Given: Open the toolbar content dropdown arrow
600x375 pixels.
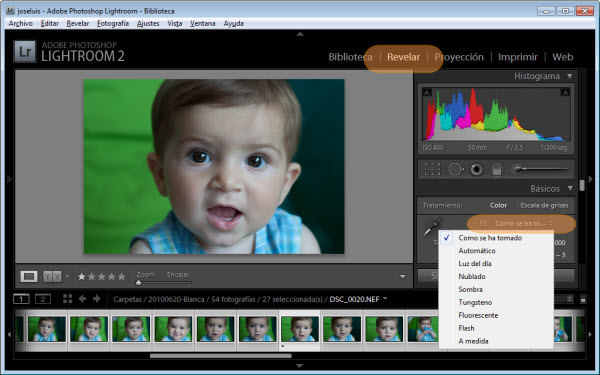Looking at the screenshot, I should click(x=403, y=276).
